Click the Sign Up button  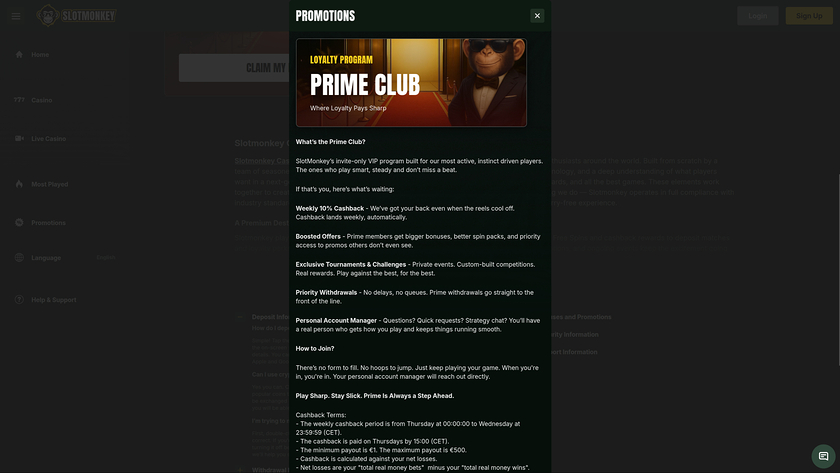tap(809, 16)
